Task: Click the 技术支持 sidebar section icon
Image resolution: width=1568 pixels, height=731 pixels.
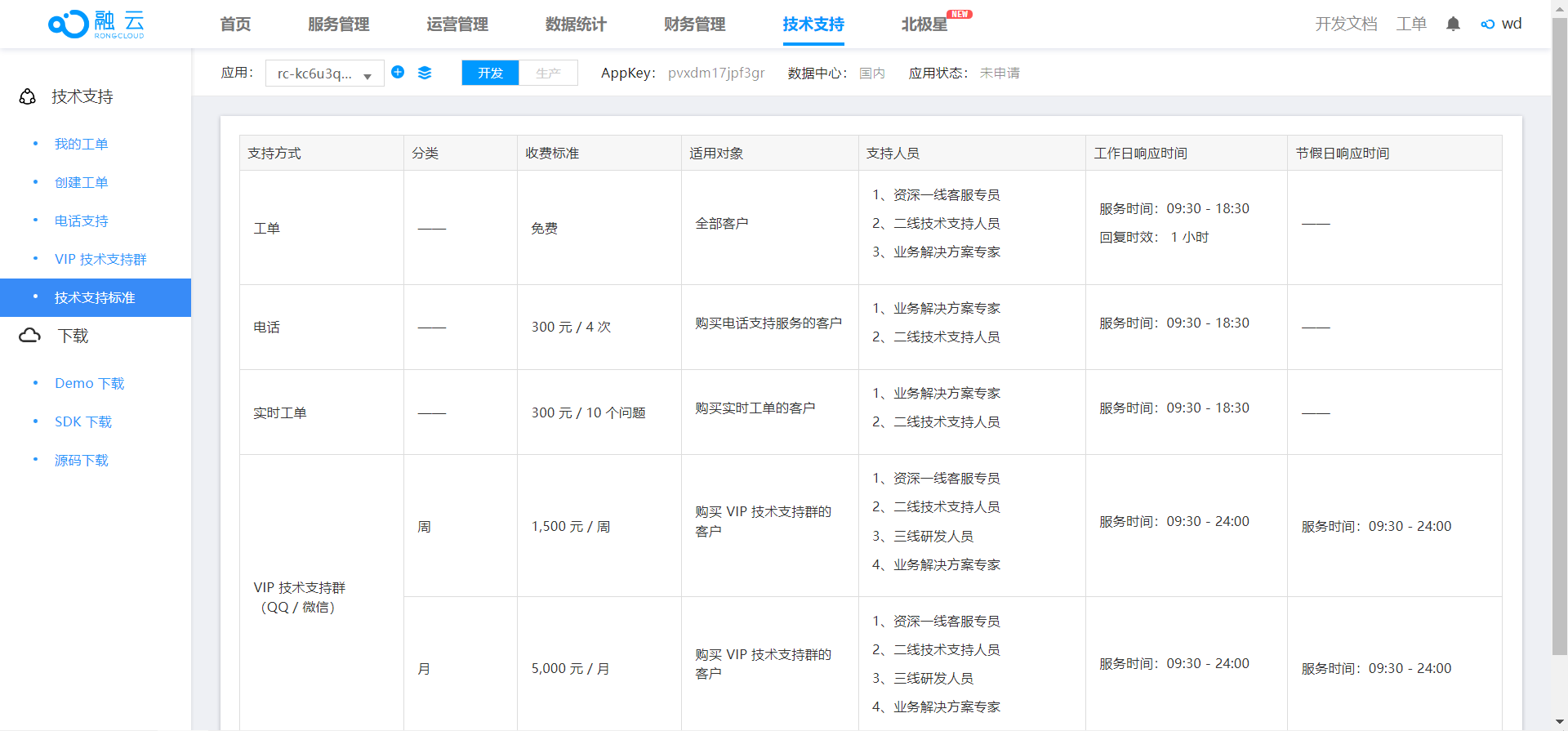Action: click(28, 96)
